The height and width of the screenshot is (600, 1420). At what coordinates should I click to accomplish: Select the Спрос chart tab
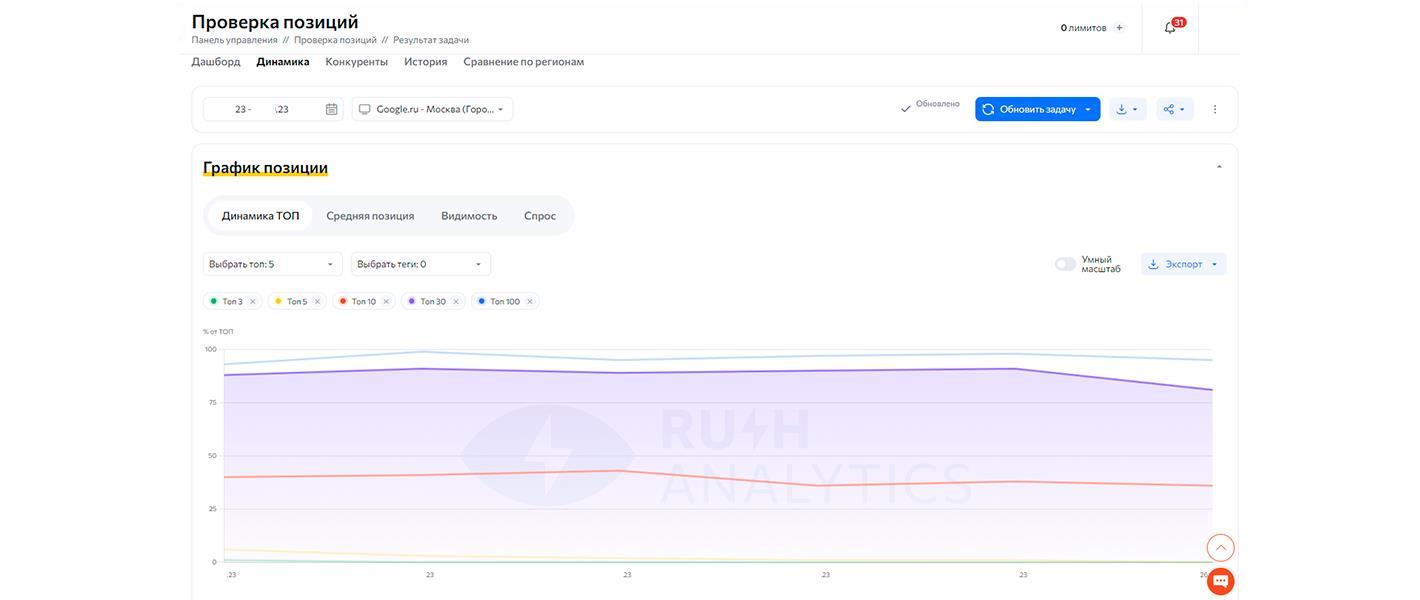coord(540,216)
